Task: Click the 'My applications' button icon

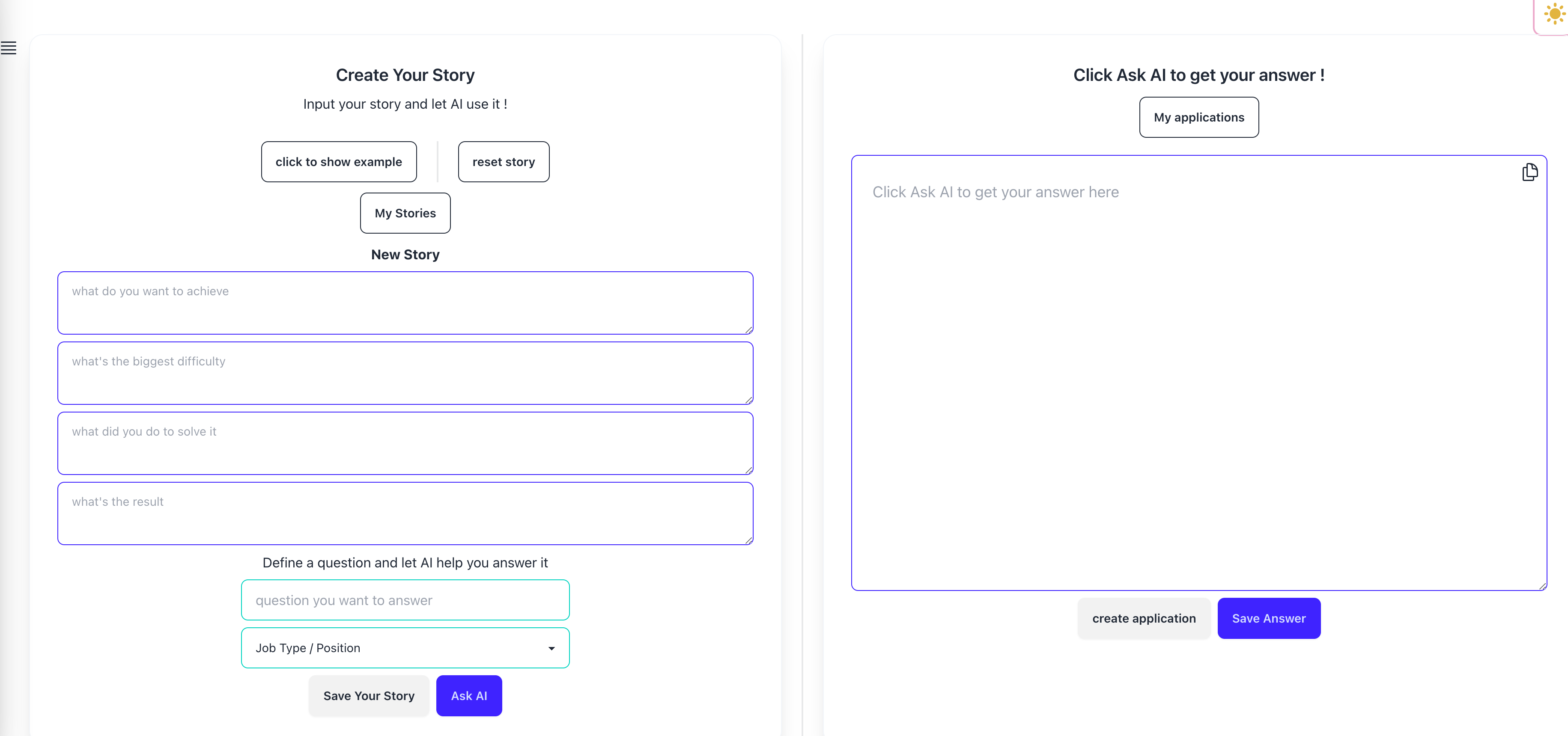Action: 1198,117
